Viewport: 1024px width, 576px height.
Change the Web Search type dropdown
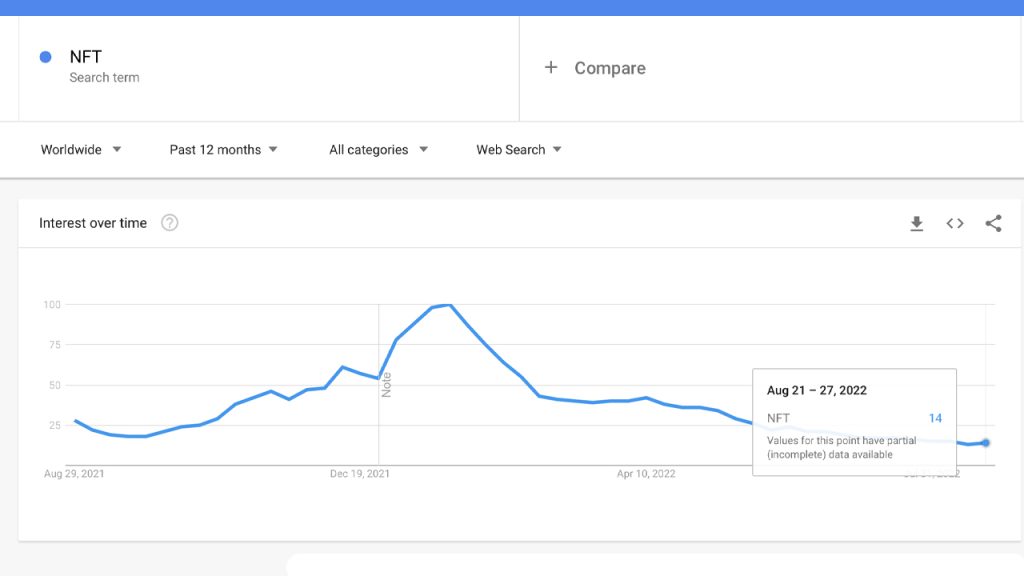point(518,150)
